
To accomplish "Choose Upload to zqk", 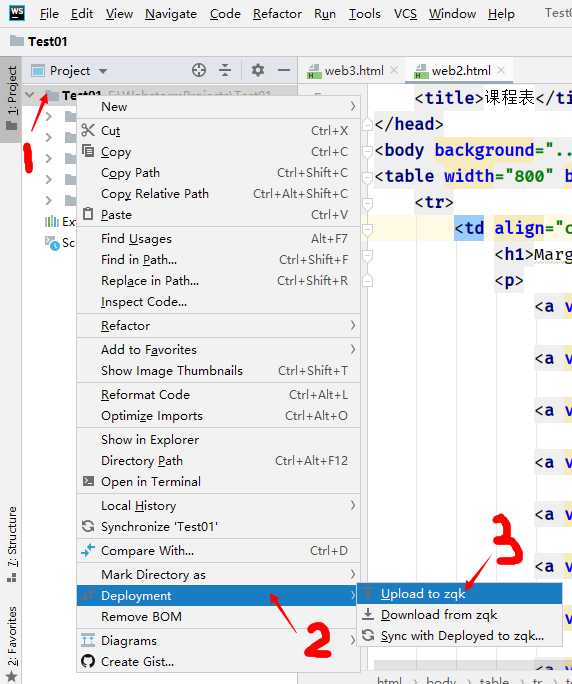I will tap(459, 594).
